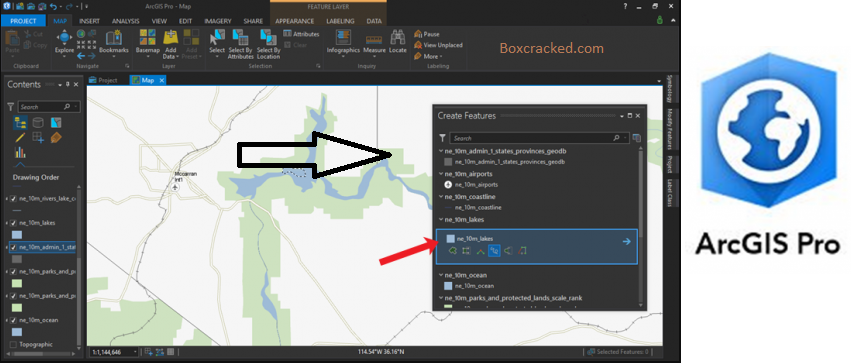Open the Labeling contextual tab

[x=340, y=21]
